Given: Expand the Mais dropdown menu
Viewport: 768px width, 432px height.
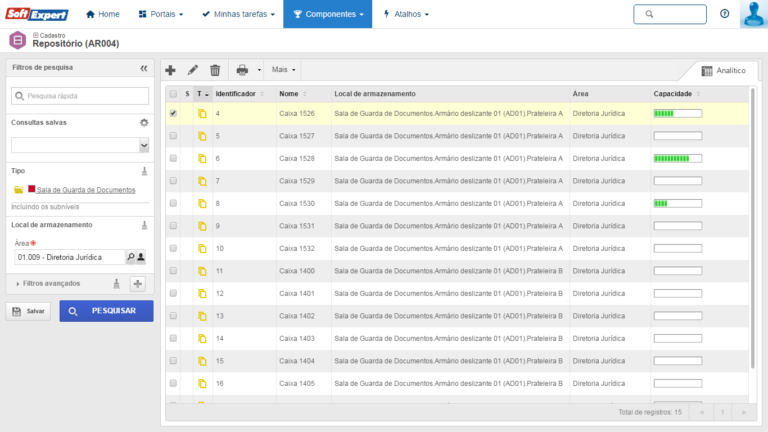Looking at the screenshot, I should 285,70.
